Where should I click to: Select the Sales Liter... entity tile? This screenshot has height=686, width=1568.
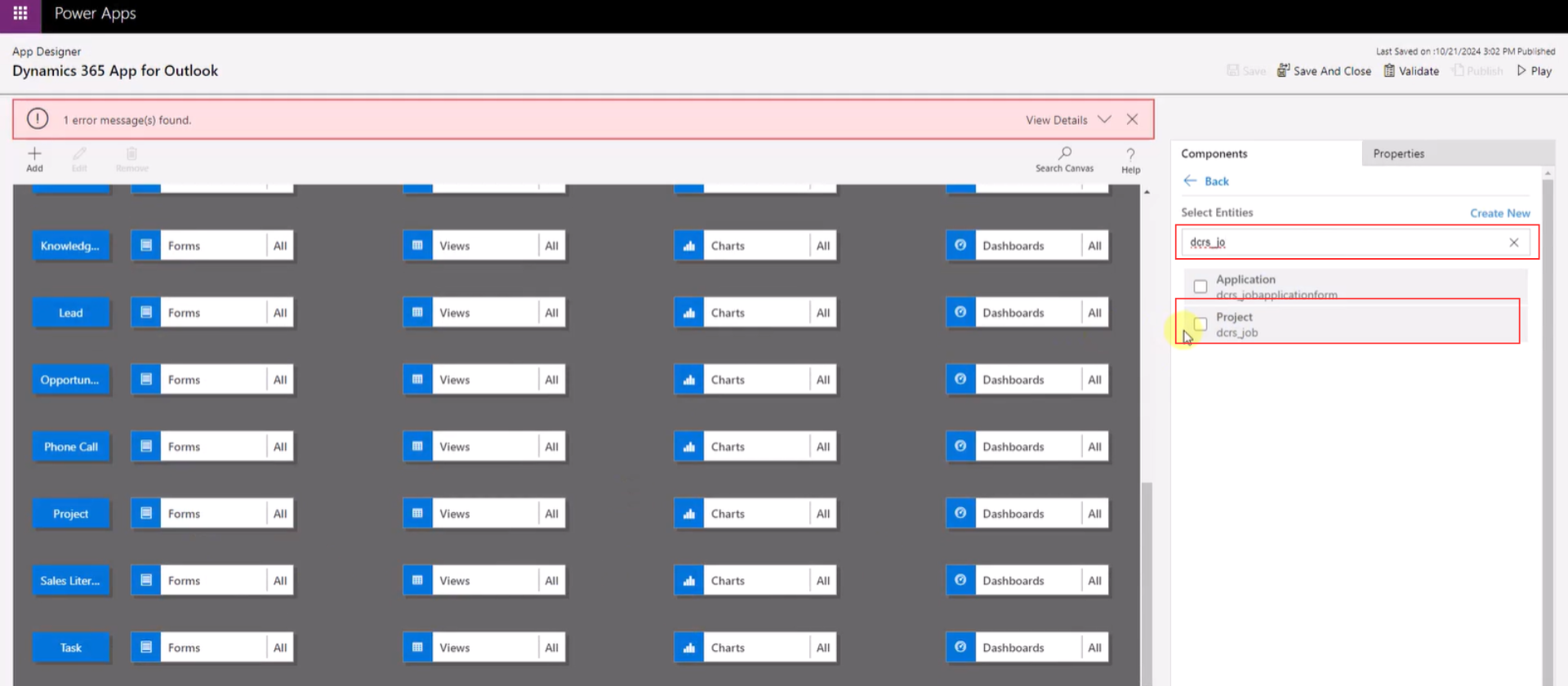pyautogui.click(x=70, y=581)
